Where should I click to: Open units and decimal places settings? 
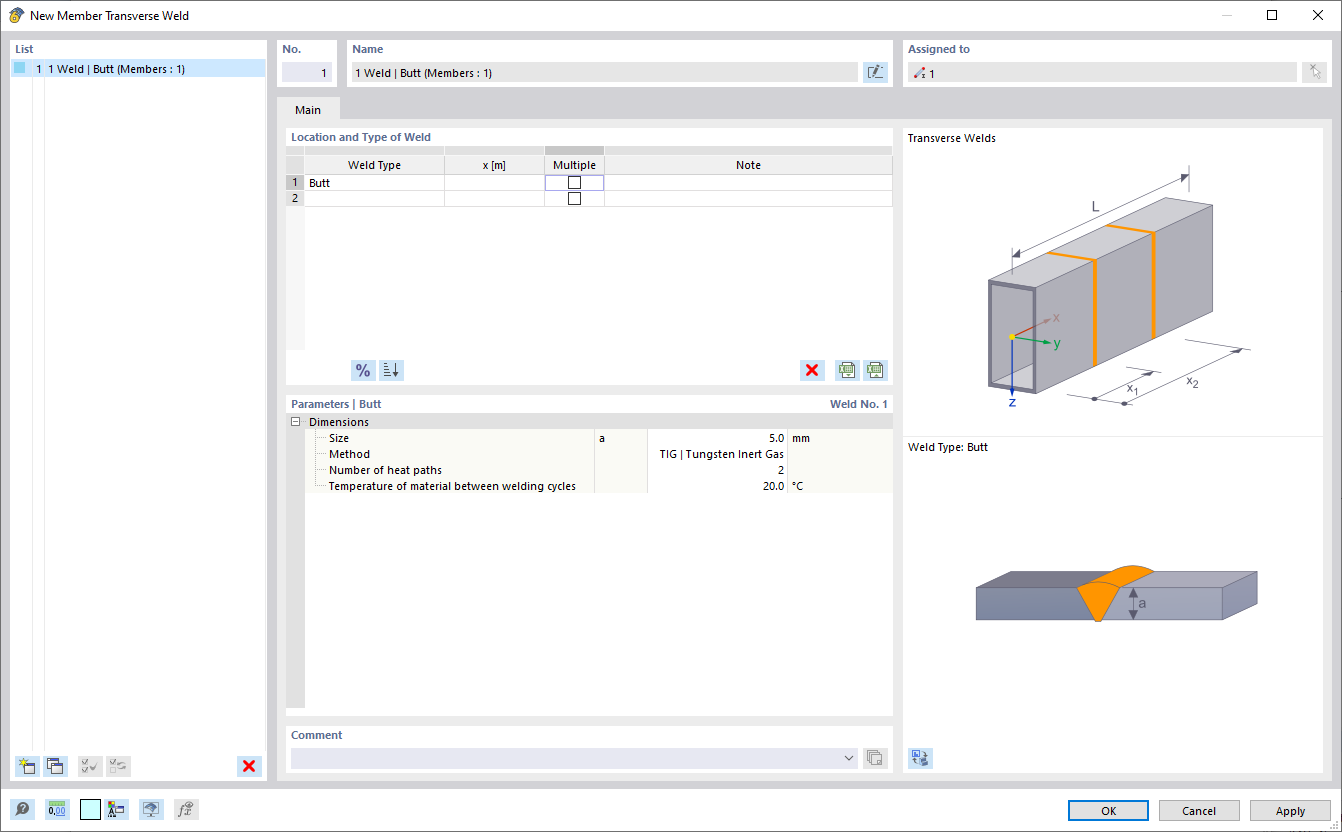pyautogui.click(x=56, y=809)
